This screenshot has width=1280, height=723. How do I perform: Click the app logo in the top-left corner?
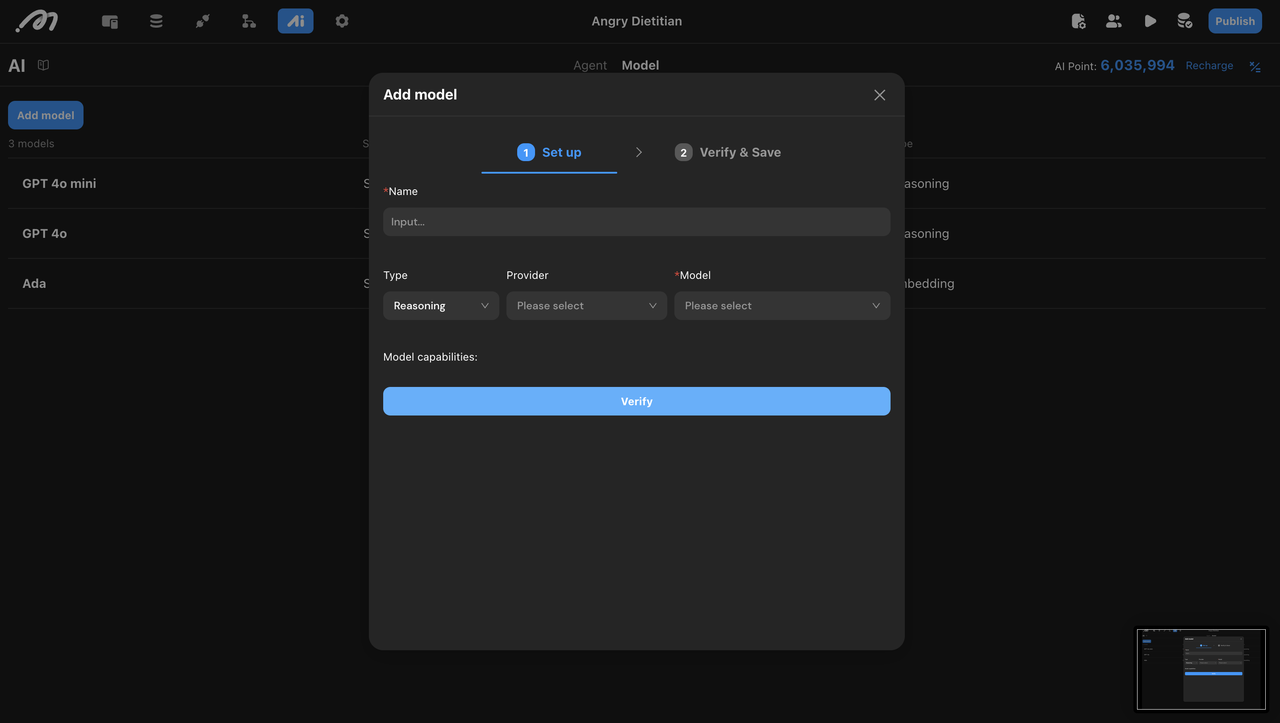[37, 21]
